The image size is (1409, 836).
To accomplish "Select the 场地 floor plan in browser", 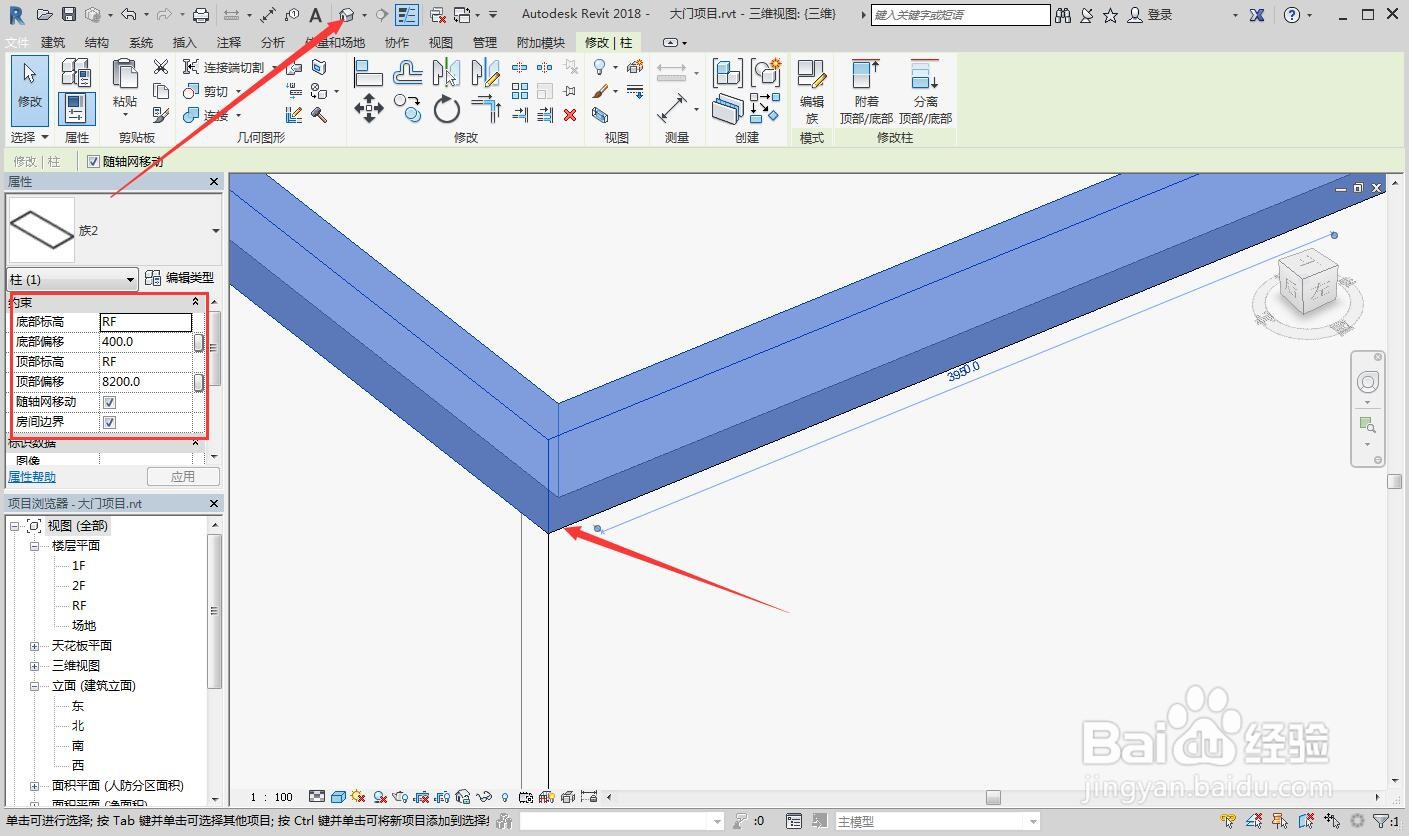I will (84, 626).
